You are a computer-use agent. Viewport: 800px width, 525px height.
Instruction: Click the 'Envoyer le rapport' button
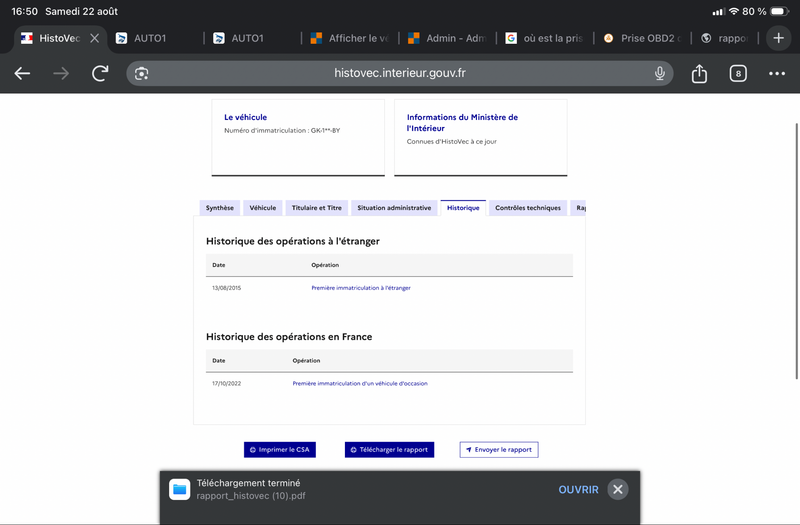[x=499, y=449]
